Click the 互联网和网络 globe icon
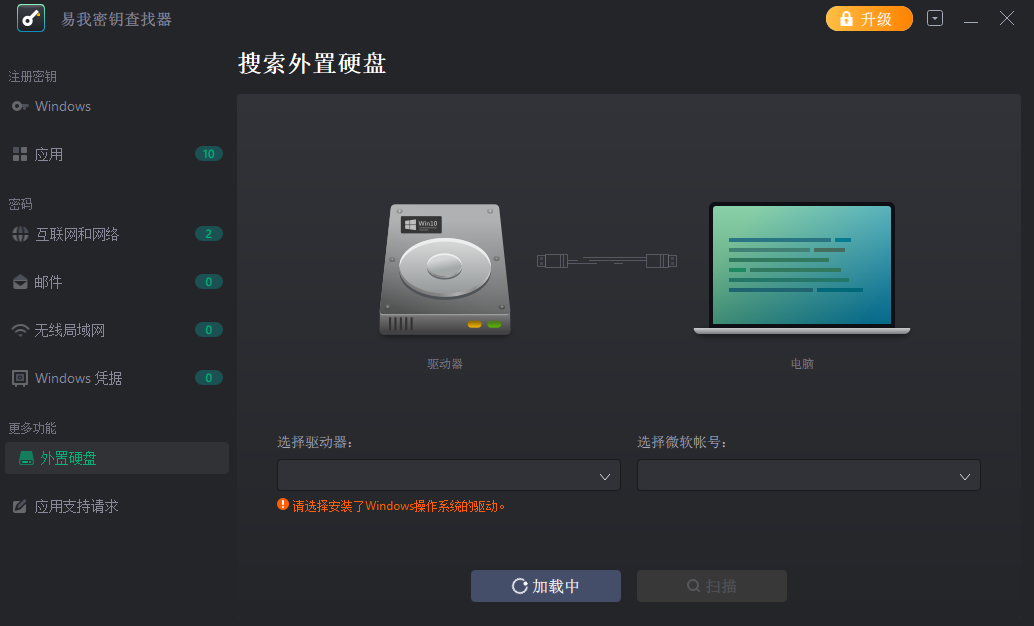This screenshot has width=1034, height=626. tap(20, 234)
